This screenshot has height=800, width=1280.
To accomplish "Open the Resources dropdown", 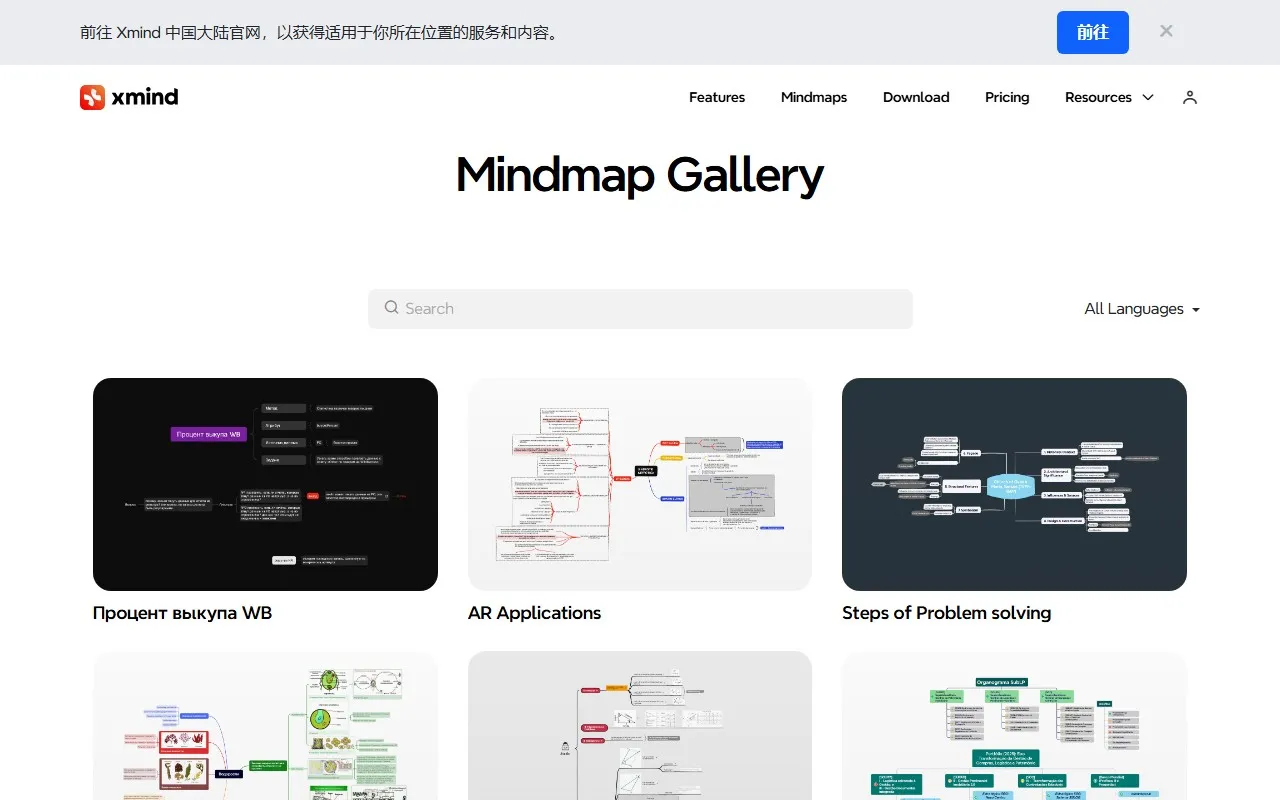I will (1098, 97).
